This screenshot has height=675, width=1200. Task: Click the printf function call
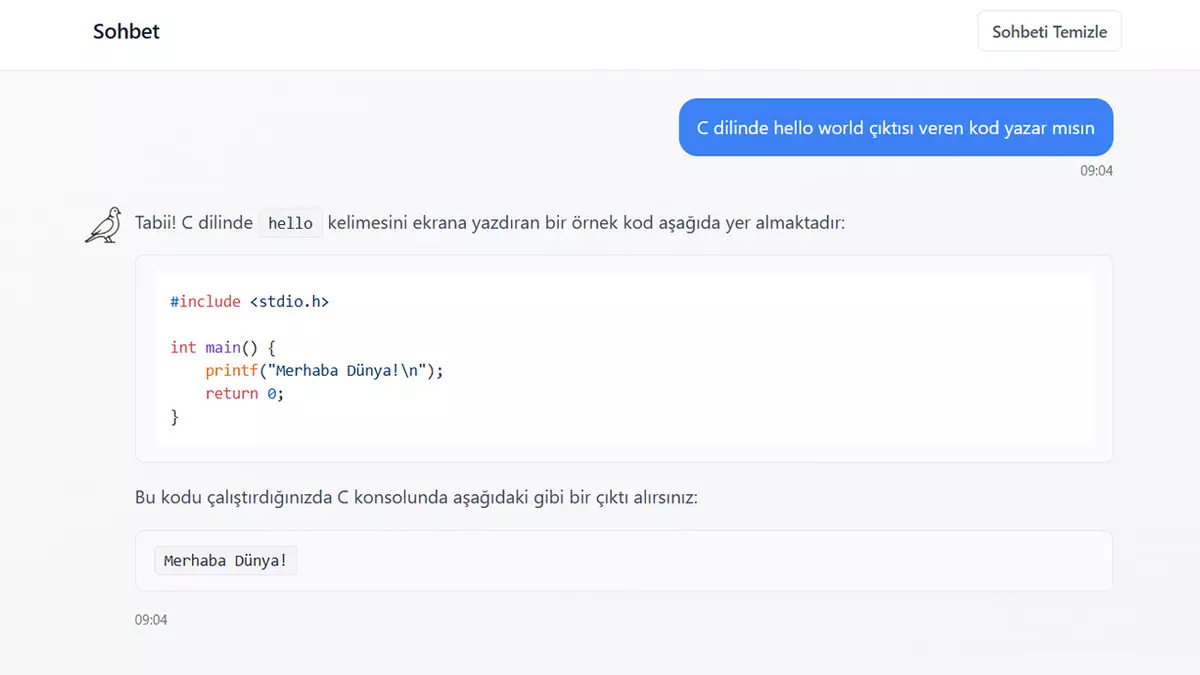(x=231, y=370)
